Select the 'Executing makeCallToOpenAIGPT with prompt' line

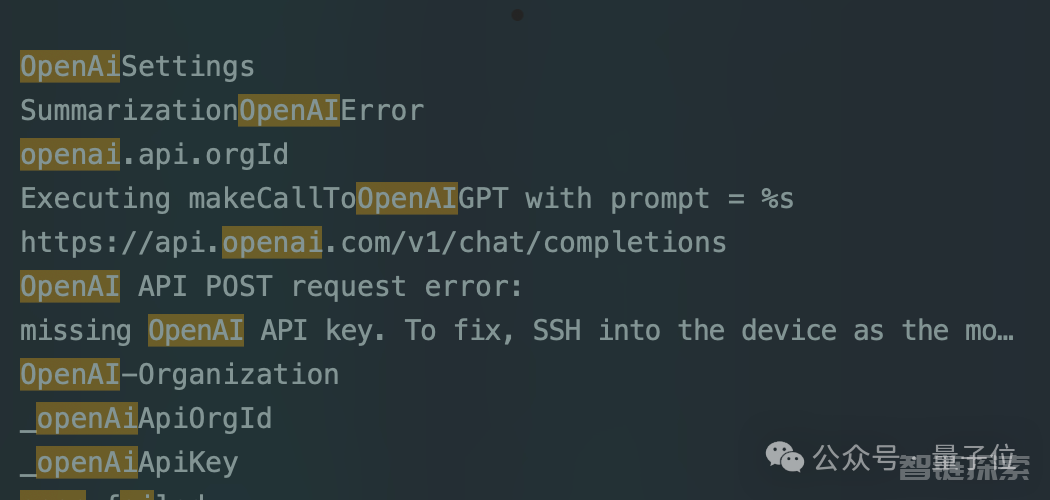[x=407, y=199]
